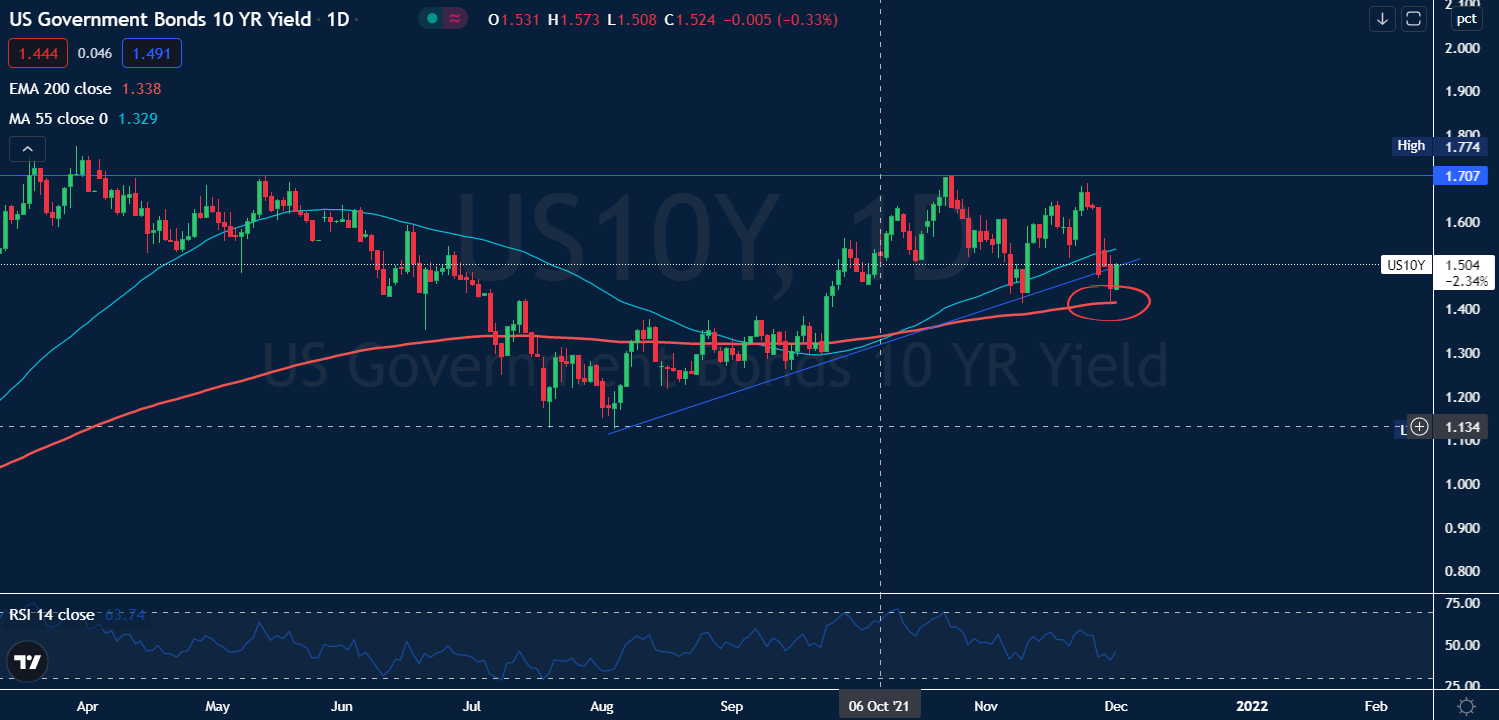Click the blue 1.707 horizontal line price label
Screen dimensions: 1499x720
(1459, 177)
